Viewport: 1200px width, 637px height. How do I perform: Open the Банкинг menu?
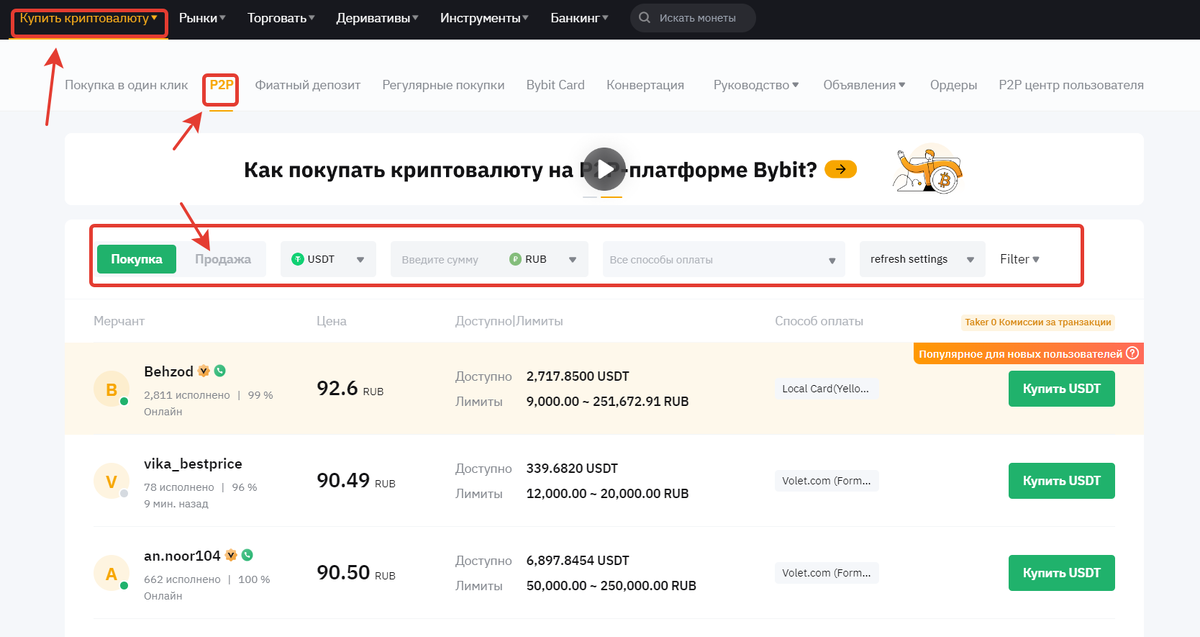point(579,18)
